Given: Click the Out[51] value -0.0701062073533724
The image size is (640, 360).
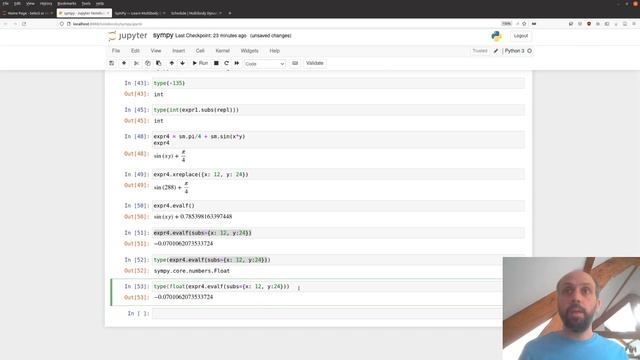Looking at the screenshot, I should coord(183,244).
